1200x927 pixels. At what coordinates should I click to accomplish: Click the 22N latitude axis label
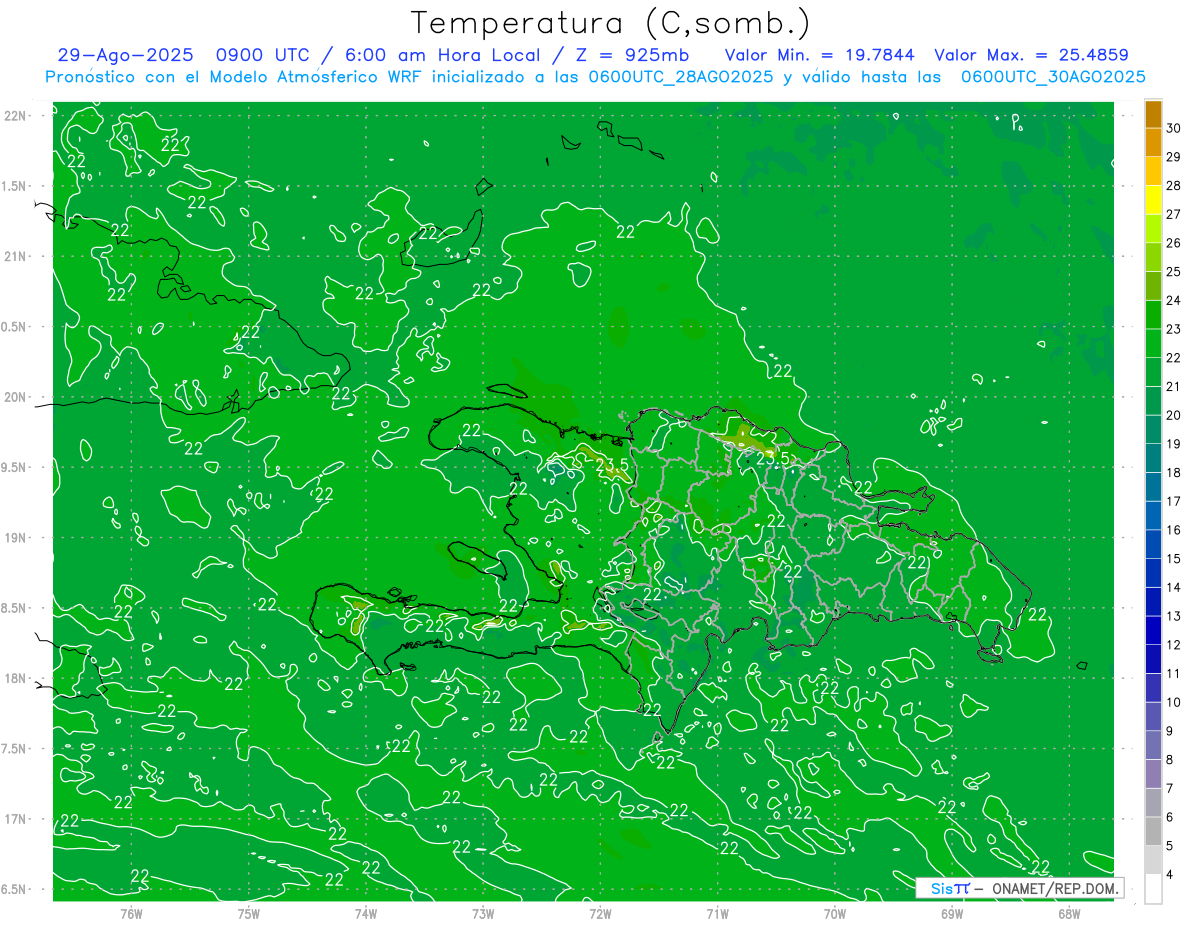[x=16, y=116]
